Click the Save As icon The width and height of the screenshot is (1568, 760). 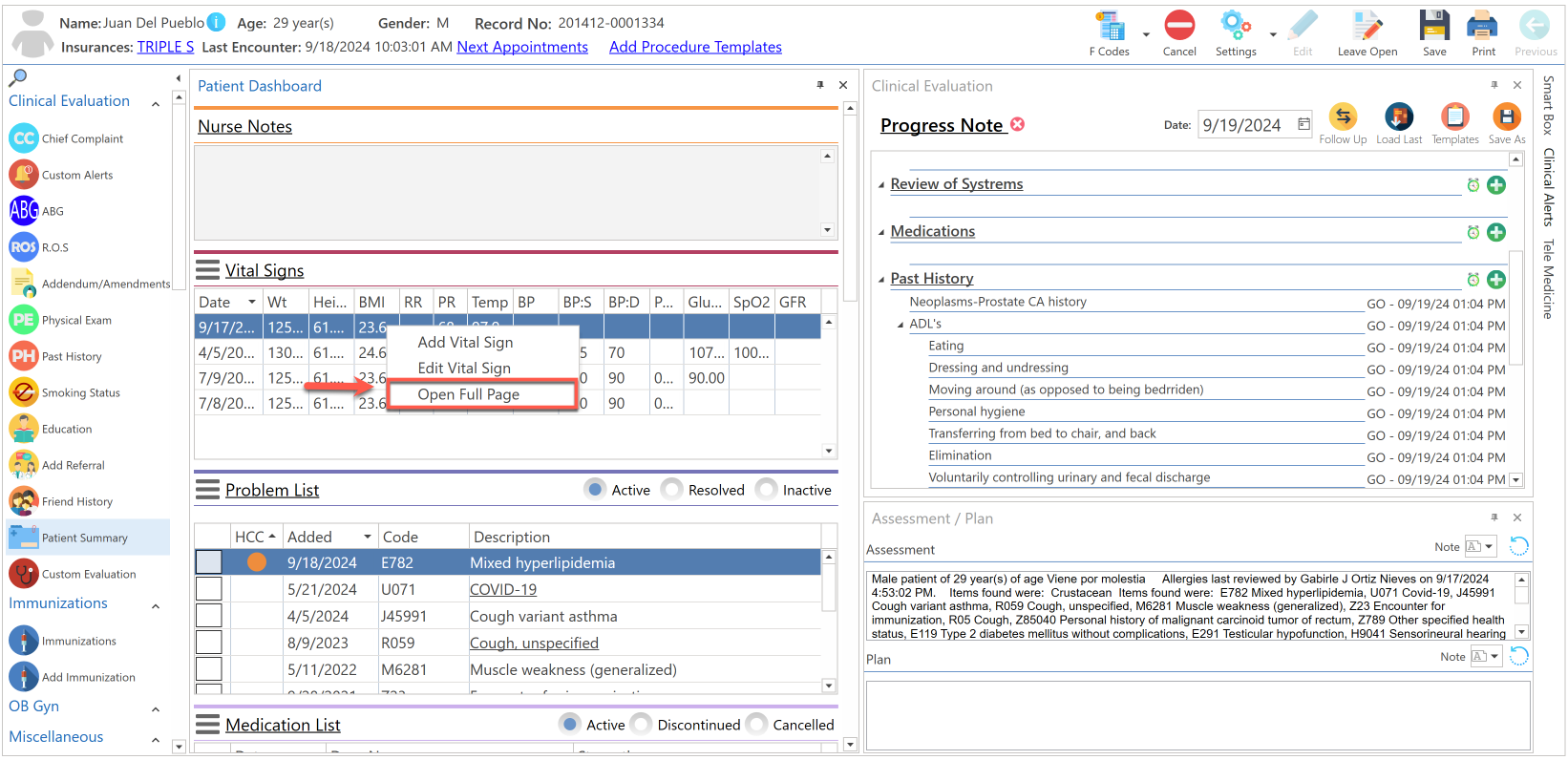(x=1507, y=116)
